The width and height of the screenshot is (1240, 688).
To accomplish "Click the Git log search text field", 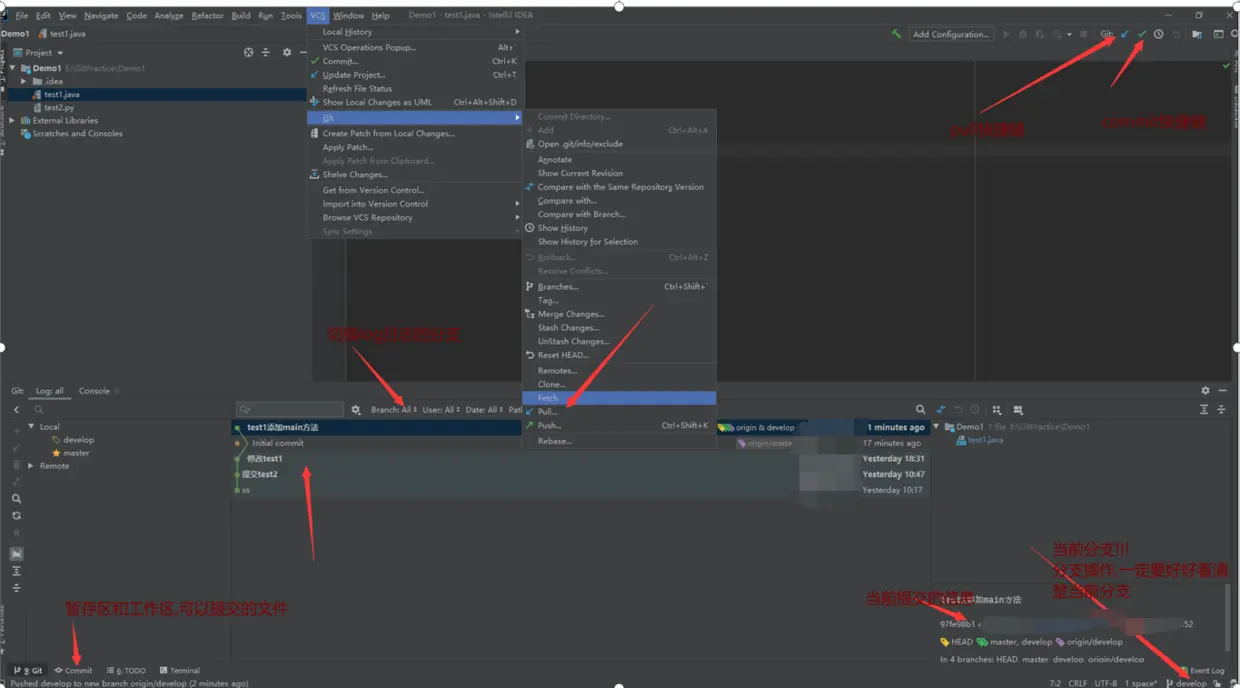I will pos(290,410).
